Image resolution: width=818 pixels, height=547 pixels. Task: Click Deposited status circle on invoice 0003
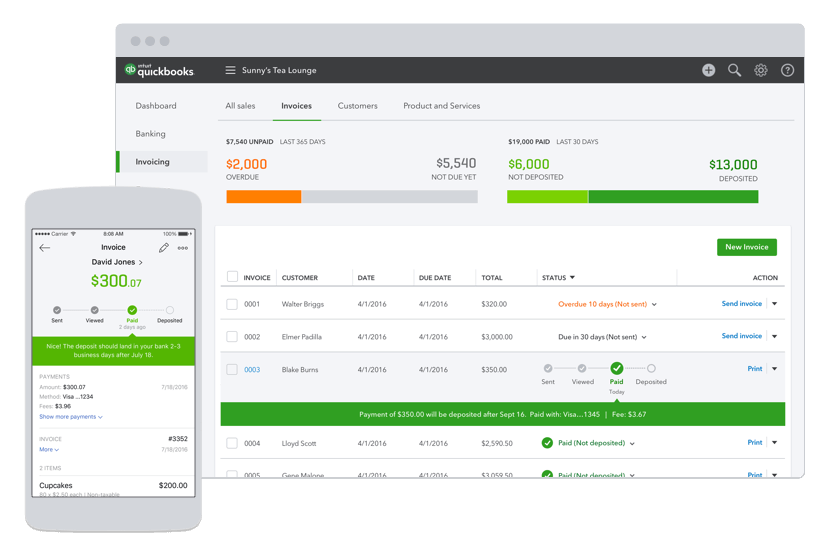651,368
